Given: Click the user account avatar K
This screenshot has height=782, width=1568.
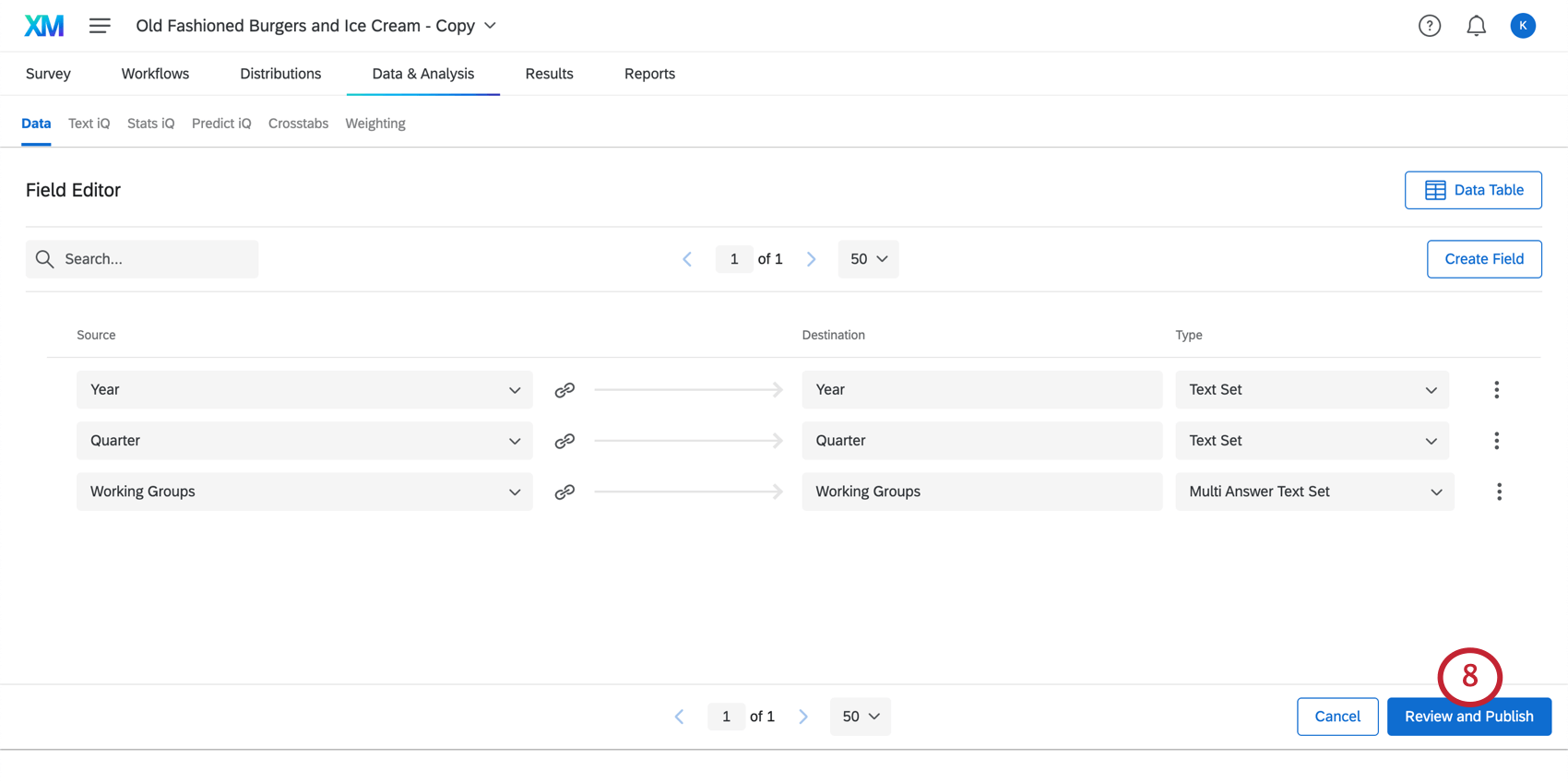Looking at the screenshot, I should (x=1522, y=26).
